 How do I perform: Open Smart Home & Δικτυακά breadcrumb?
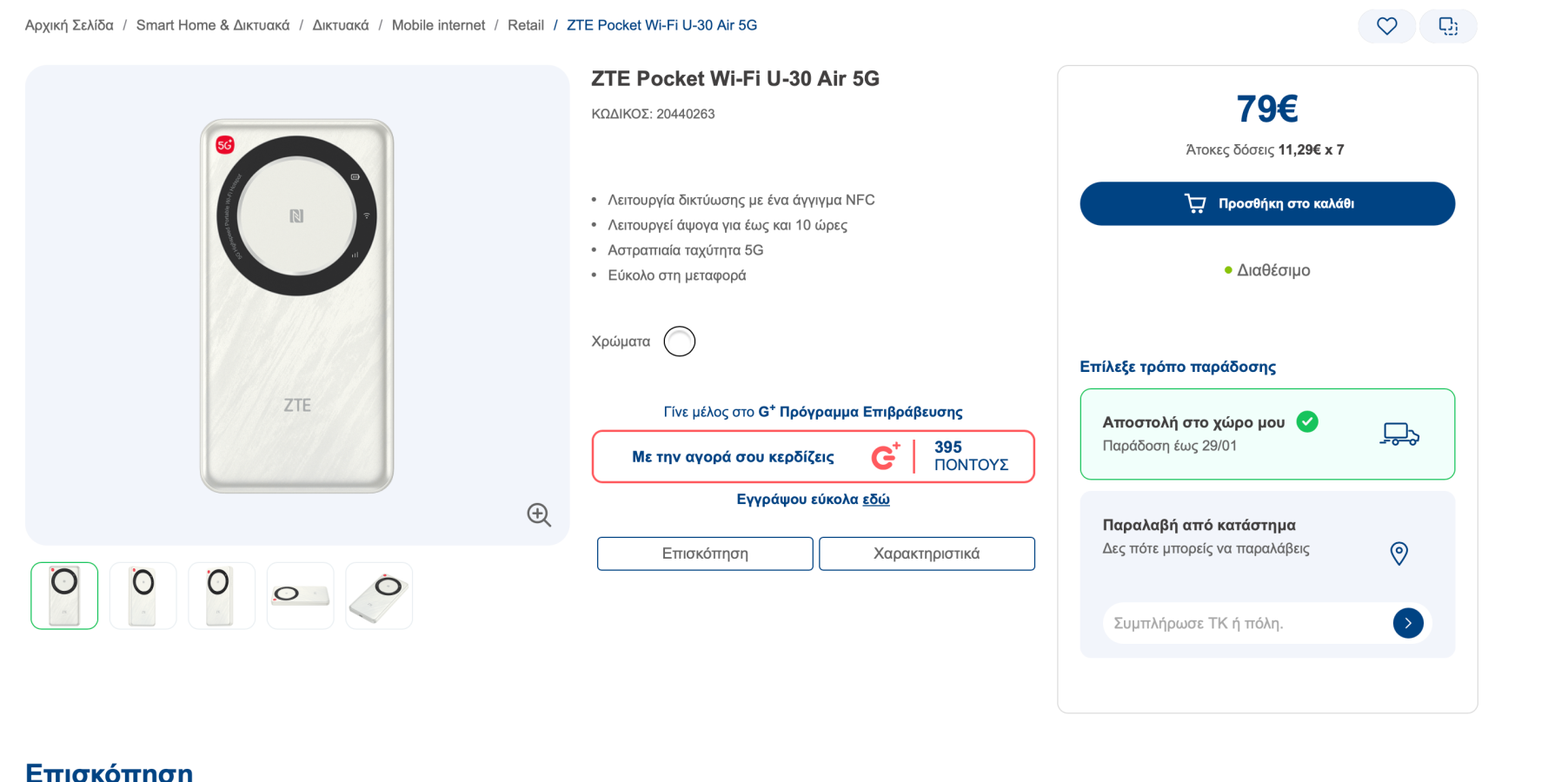point(213,25)
